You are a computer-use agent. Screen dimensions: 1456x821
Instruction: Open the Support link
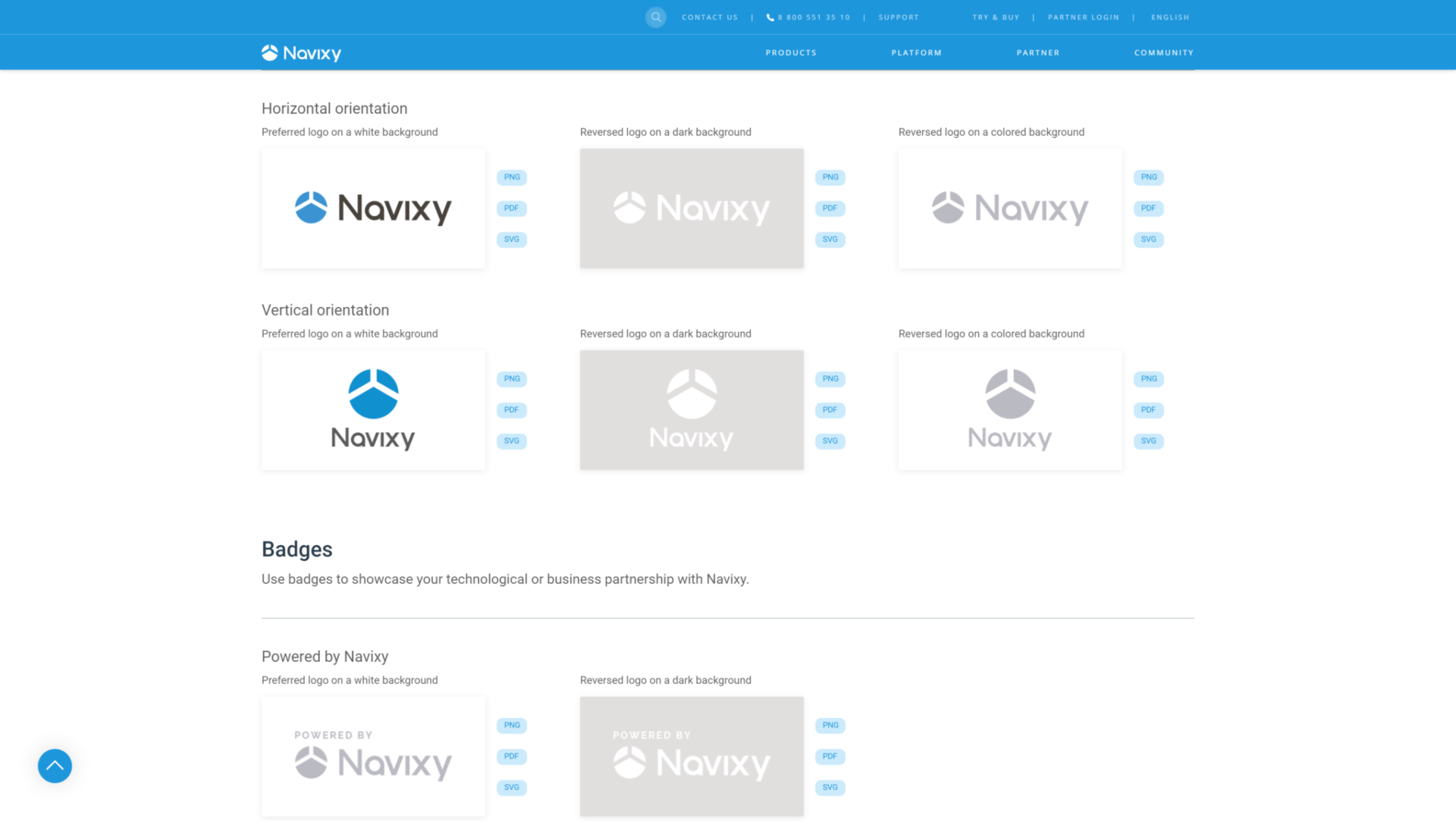click(899, 17)
